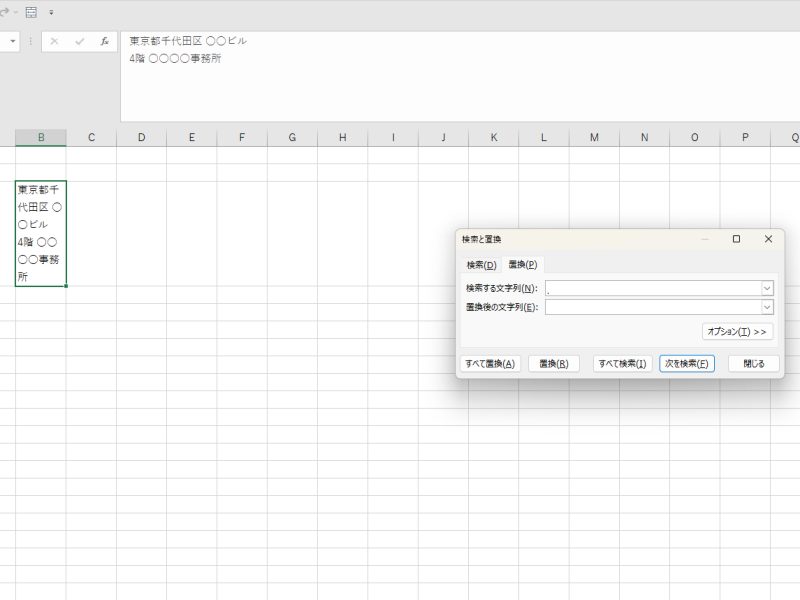Select column G header
Screen dimensions: 800x600
tap(292, 137)
